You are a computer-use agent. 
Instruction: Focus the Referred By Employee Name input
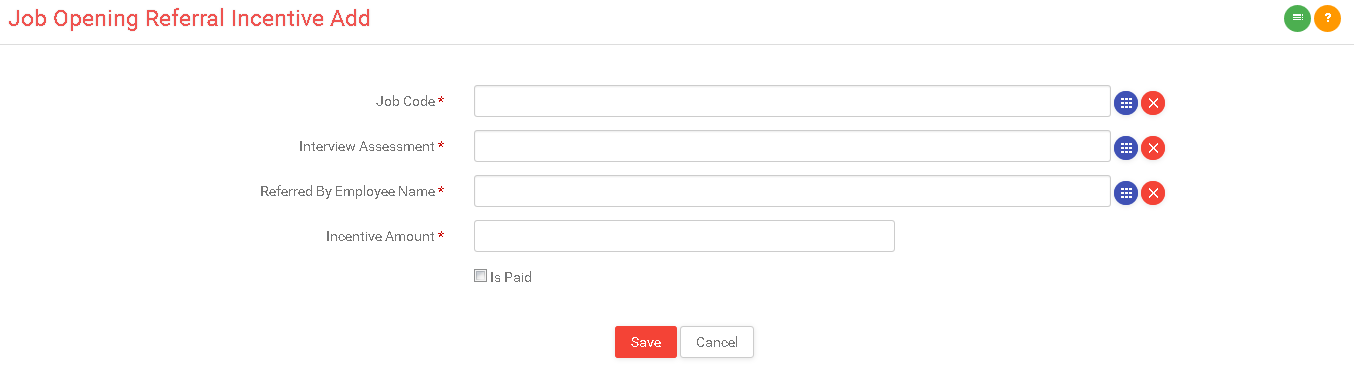(792, 191)
